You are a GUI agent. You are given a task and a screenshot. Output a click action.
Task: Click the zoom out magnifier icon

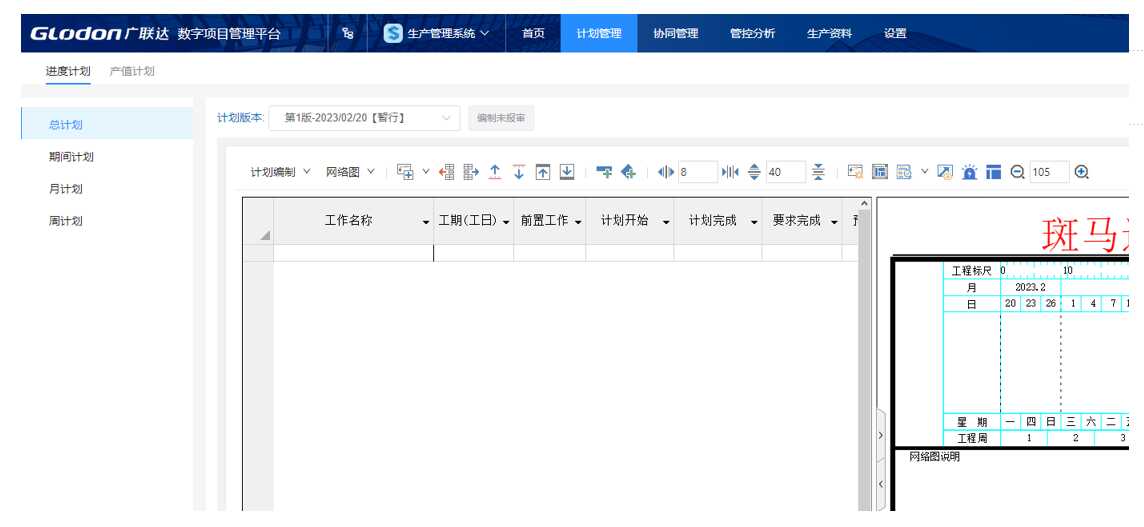[1017, 172]
